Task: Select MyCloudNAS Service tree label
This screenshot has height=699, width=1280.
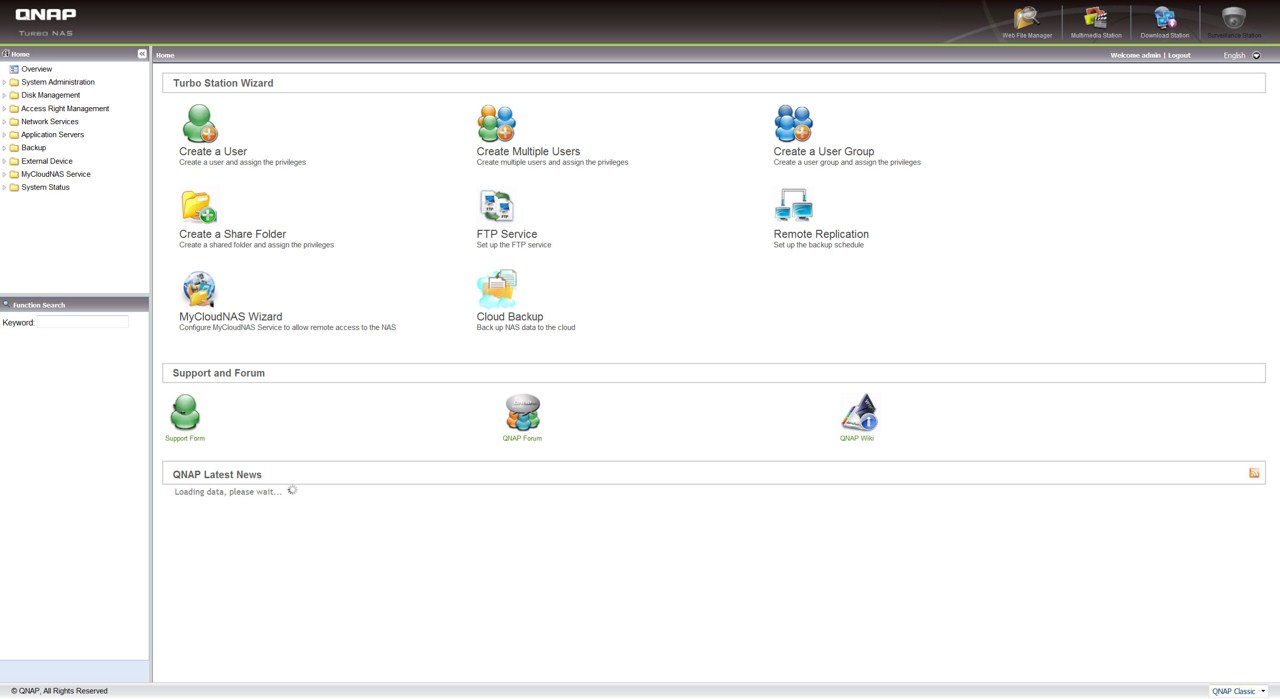Action: [x=56, y=174]
